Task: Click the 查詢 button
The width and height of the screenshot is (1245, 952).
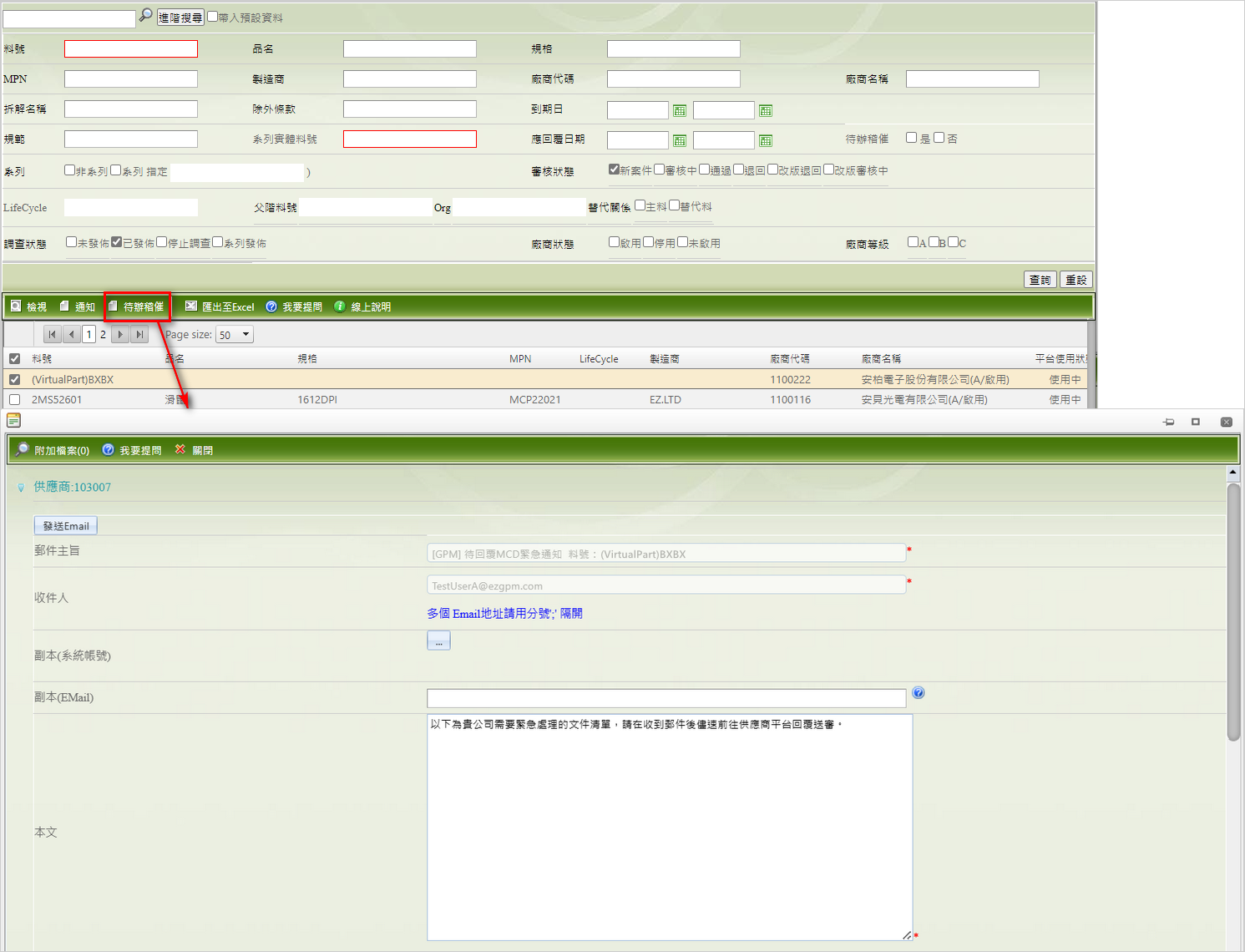Action: click(1040, 280)
